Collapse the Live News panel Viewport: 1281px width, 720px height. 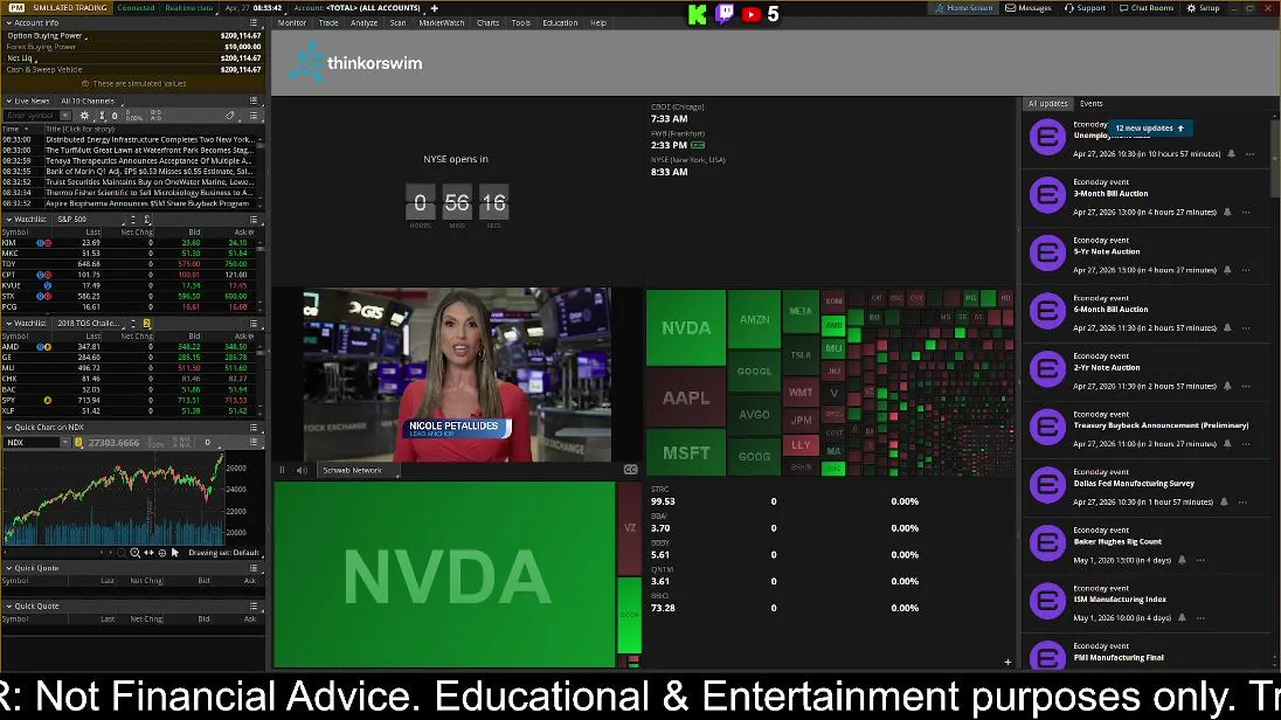pyautogui.click(x=9, y=101)
